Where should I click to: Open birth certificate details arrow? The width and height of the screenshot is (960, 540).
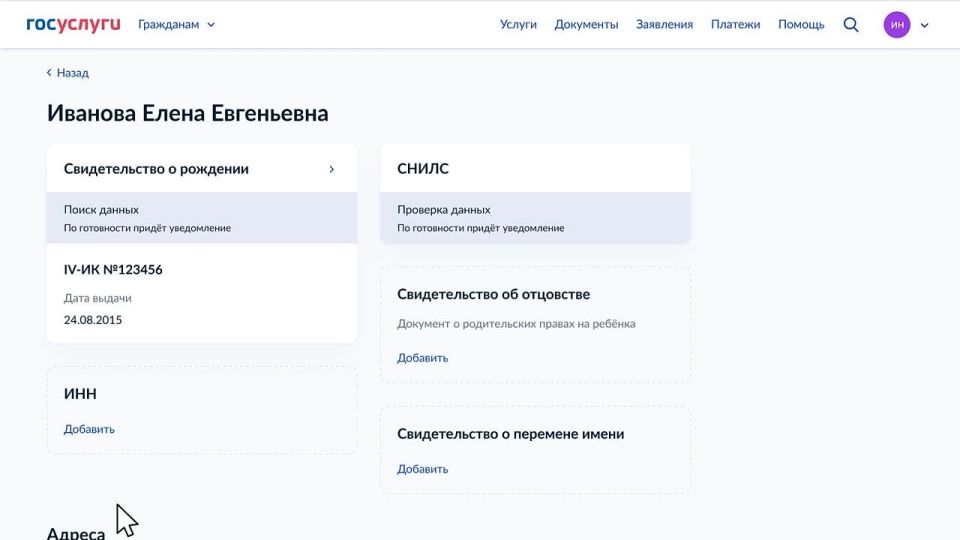(332, 169)
